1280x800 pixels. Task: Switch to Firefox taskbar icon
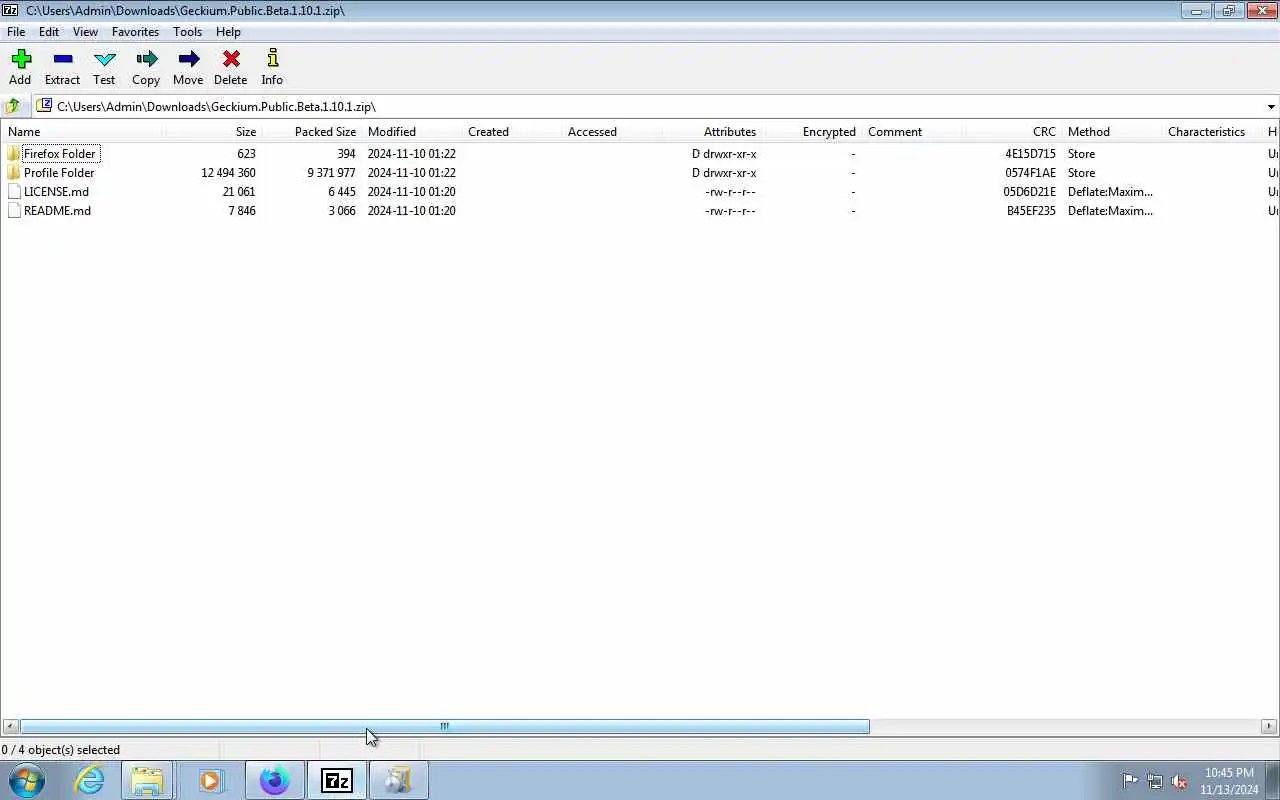(274, 780)
